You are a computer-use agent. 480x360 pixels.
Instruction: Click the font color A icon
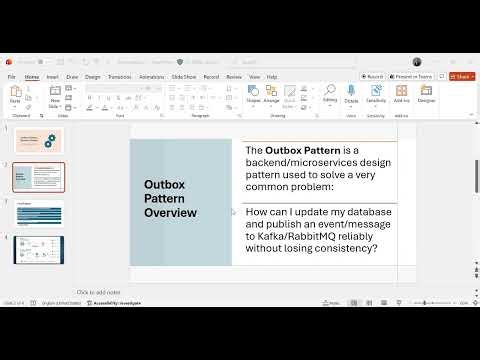(105, 107)
